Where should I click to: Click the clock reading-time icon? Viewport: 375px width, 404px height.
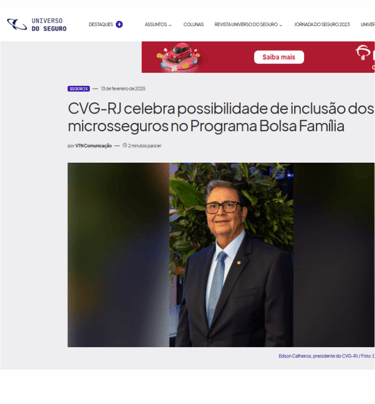[x=125, y=145]
